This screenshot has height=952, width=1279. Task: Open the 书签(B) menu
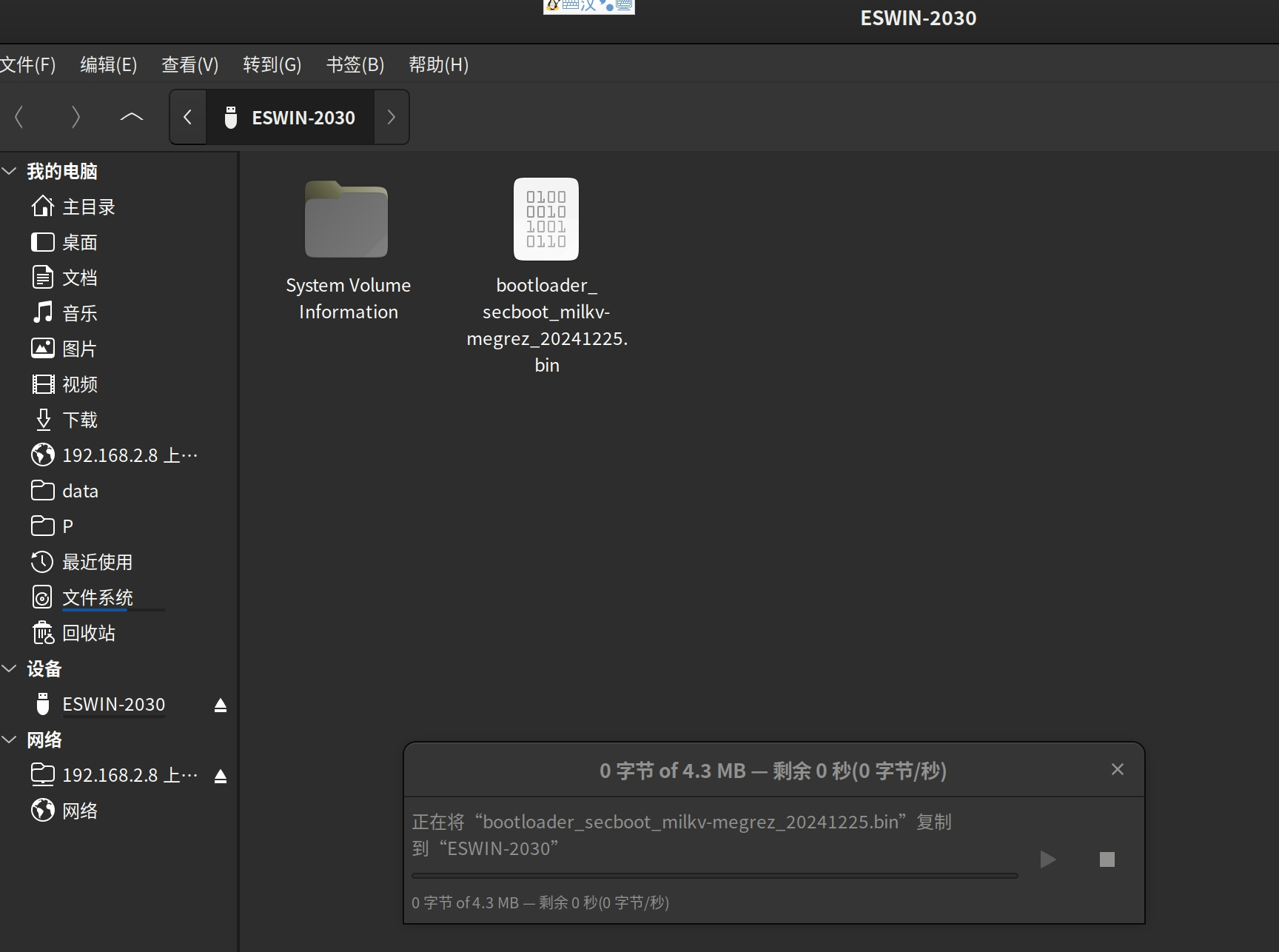click(x=355, y=65)
